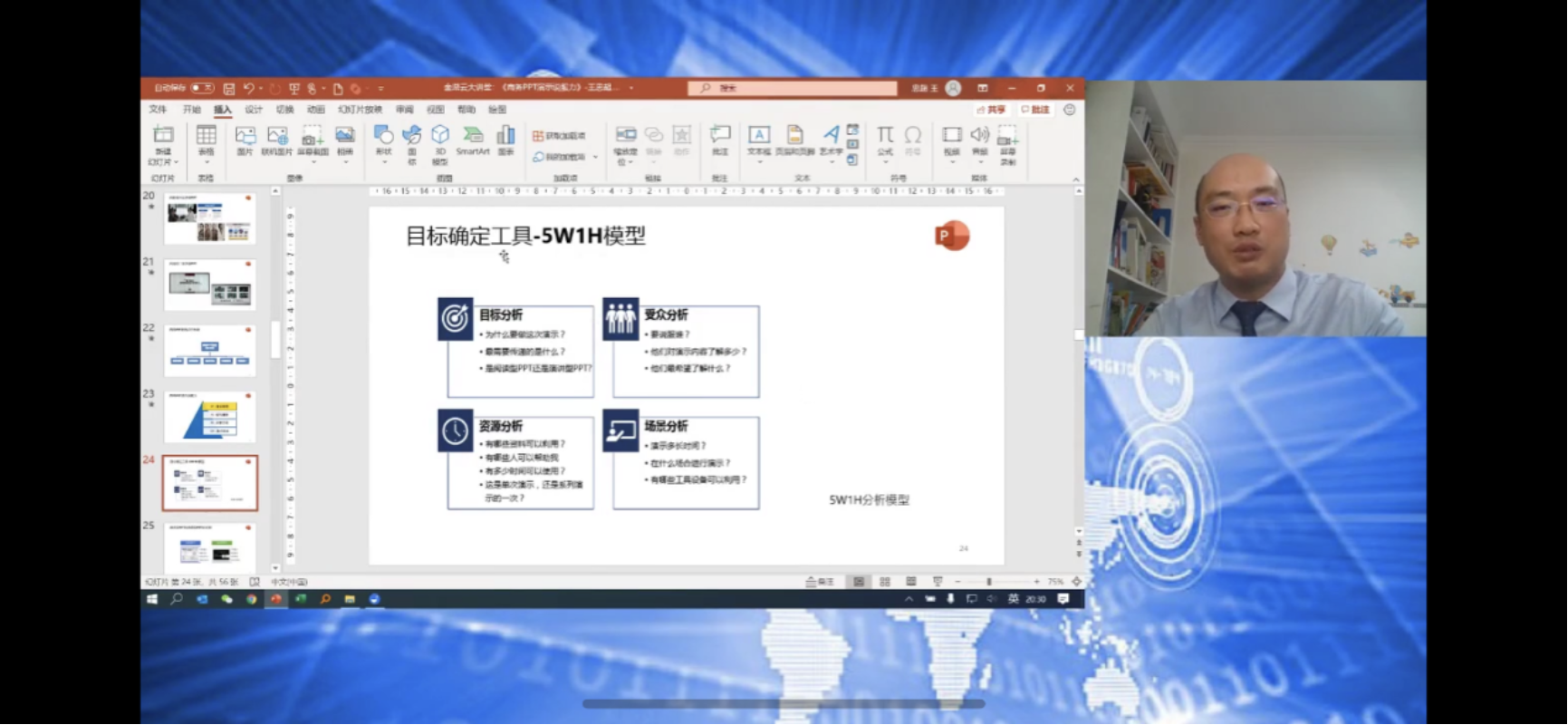Insert Online Pictures (联机图片)
Image resolution: width=1568 pixels, height=725 pixels.
277,140
